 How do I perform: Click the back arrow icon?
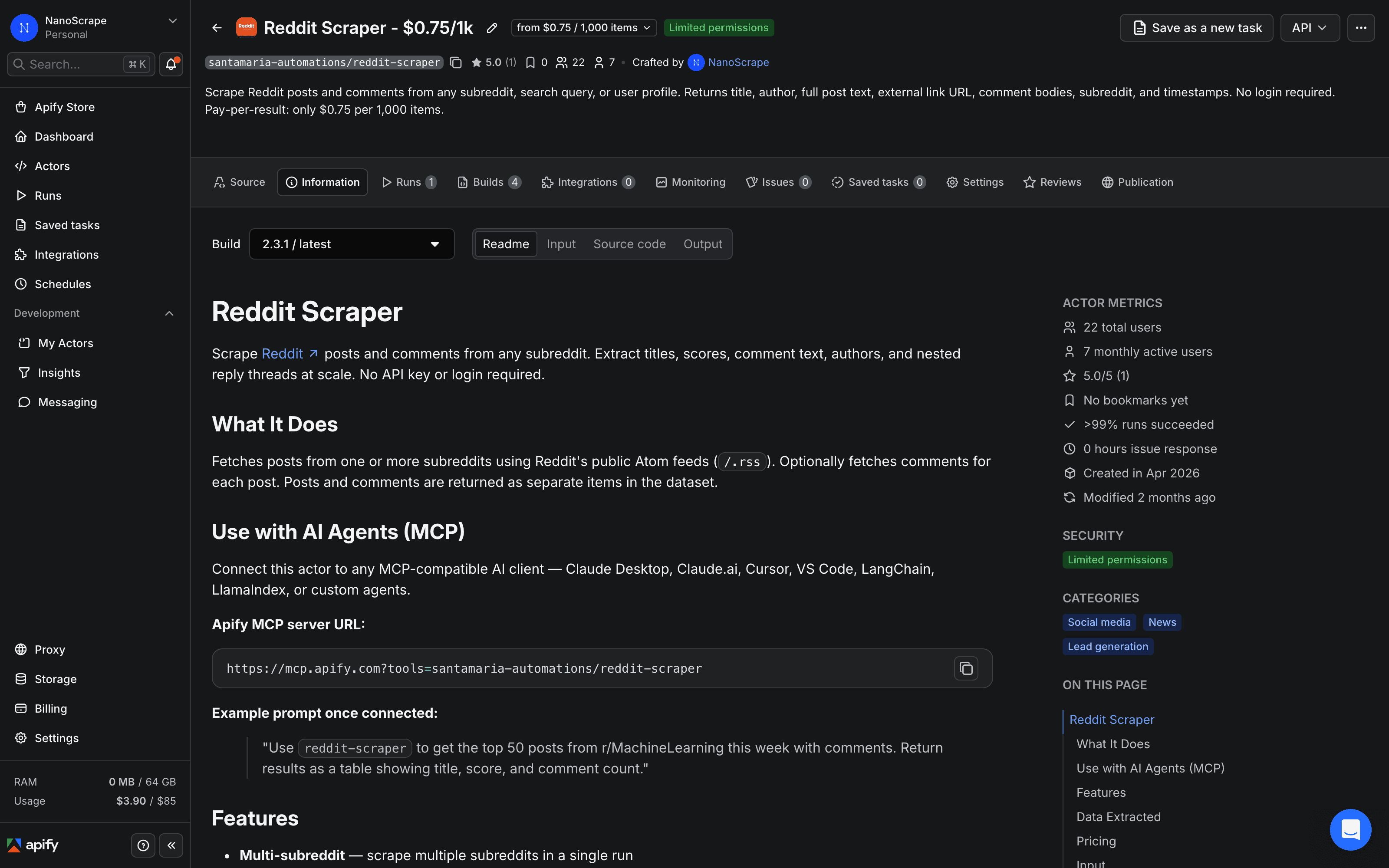tap(217, 27)
